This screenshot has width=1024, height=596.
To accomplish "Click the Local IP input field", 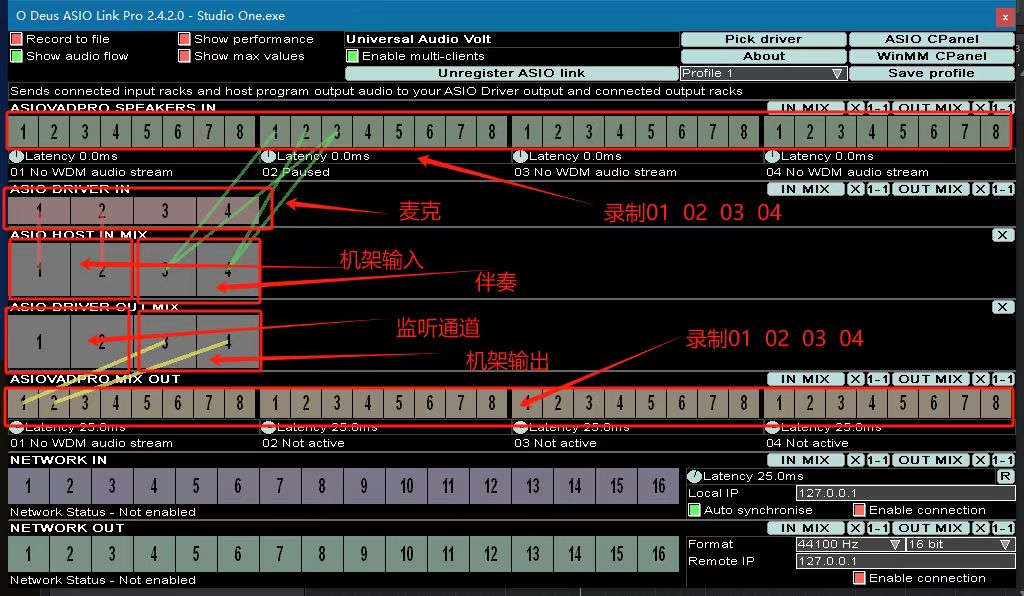I will (x=905, y=494).
